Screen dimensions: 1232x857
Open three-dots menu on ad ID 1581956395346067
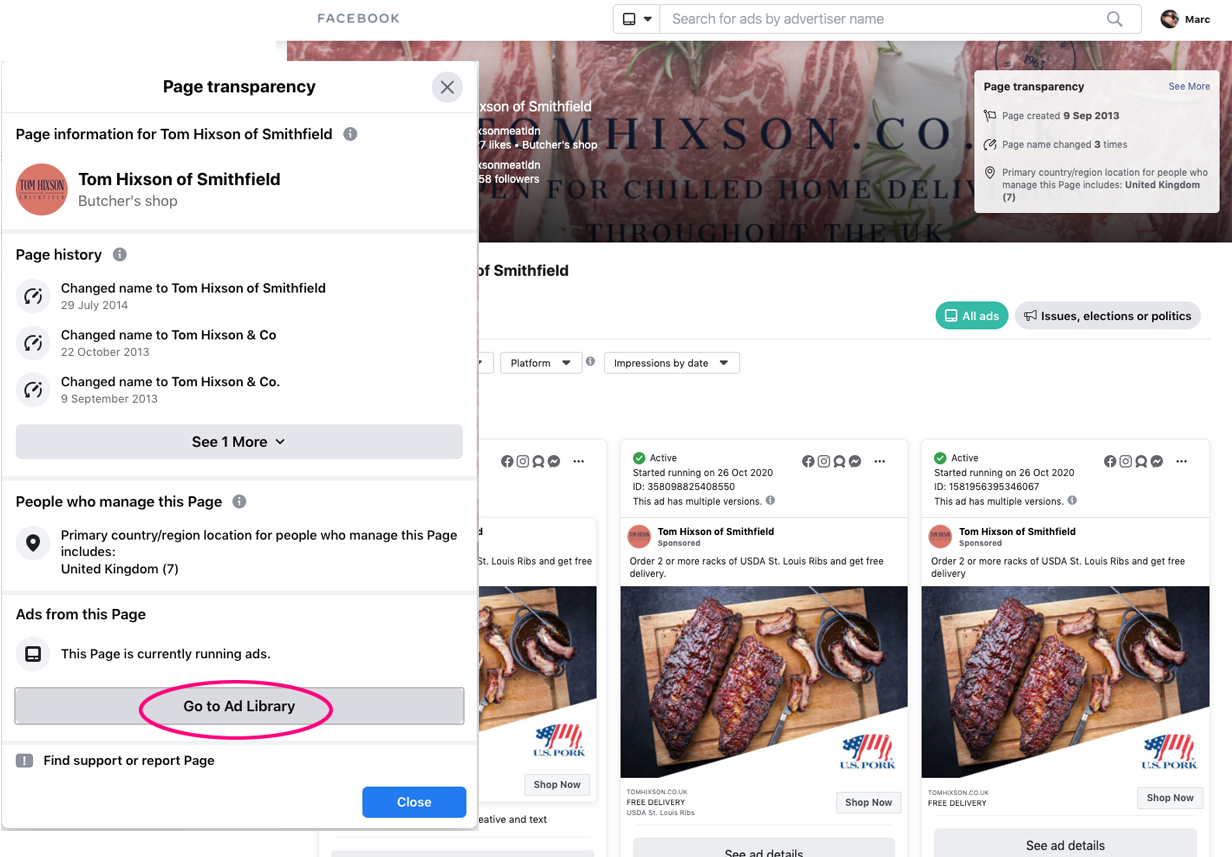point(1182,462)
